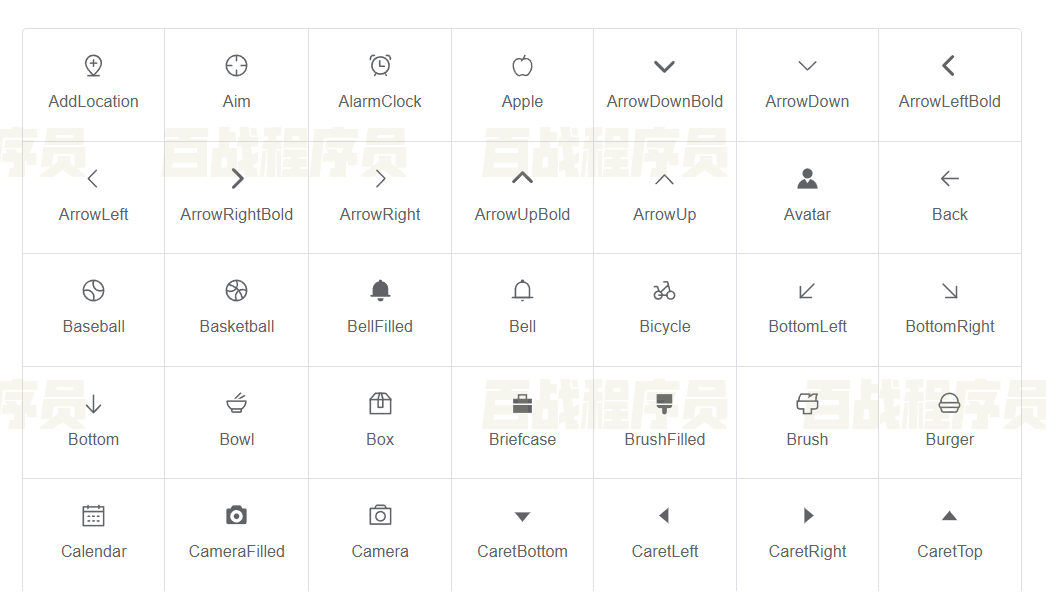Click the BellFilled icon

click(x=380, y=291)
